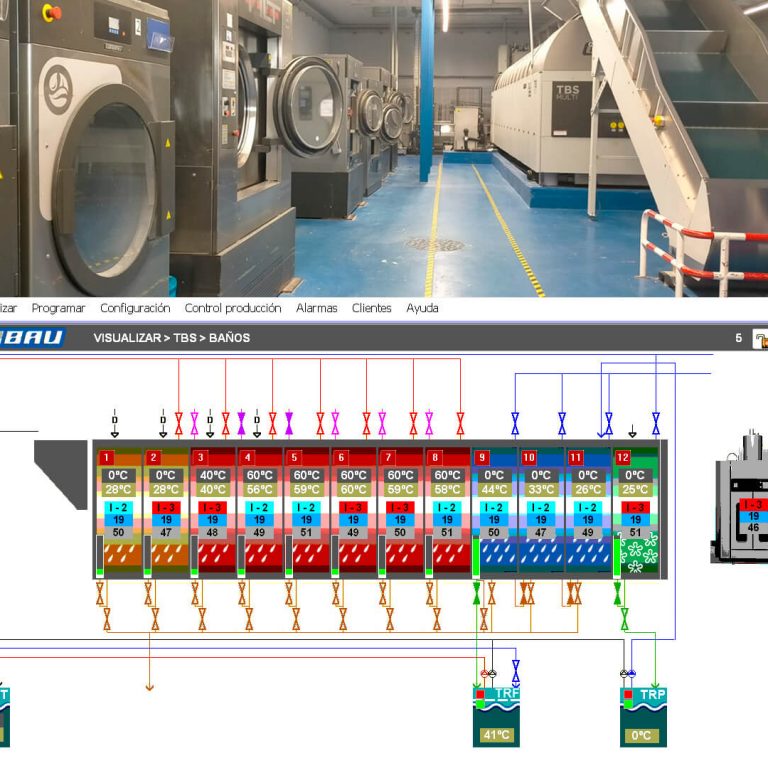The image size is (768, 768).
Task: Click the chamber 1 number label
Action: point(107,457)
